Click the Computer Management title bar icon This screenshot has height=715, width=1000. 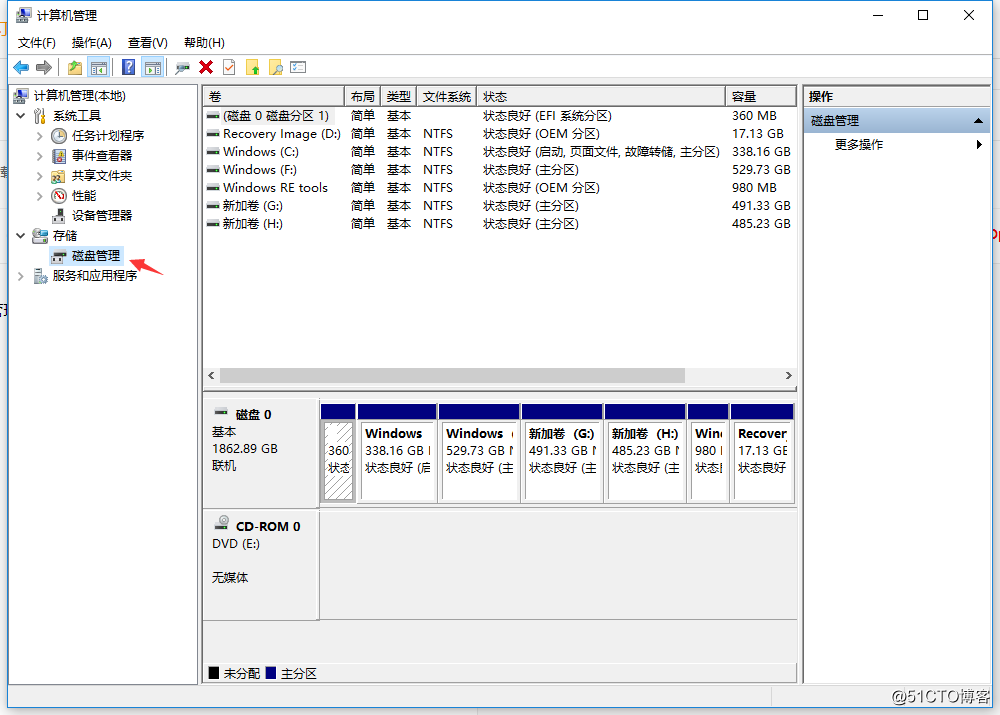click(24, 15)
